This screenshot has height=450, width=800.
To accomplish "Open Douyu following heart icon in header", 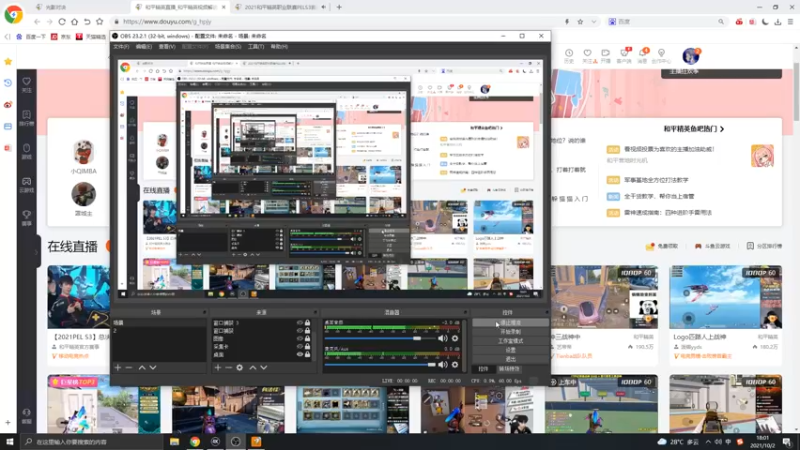I will coord(587,55).
